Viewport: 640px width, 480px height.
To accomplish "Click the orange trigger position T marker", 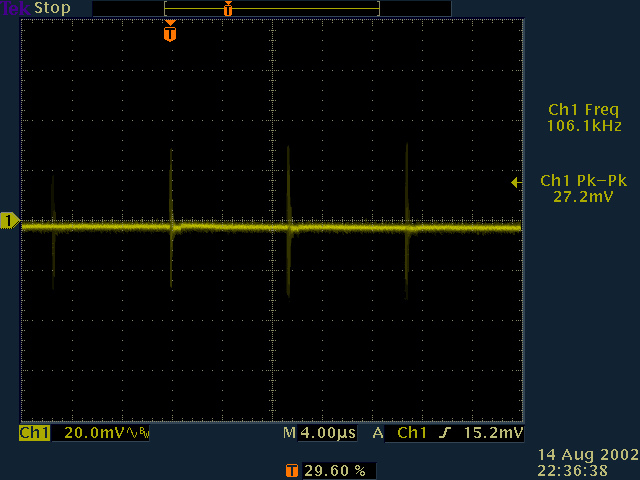I will tap(170, 33).
